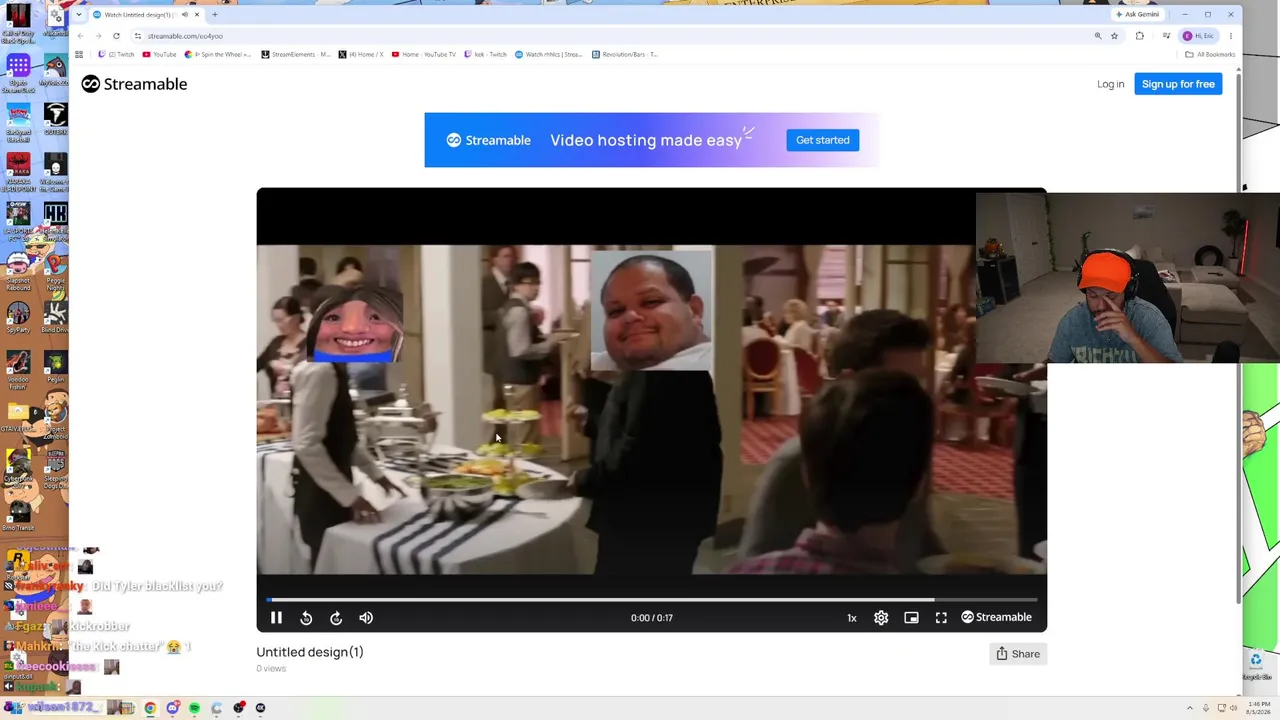Open the All Bookmarks folder

(x=1211, y=55)
